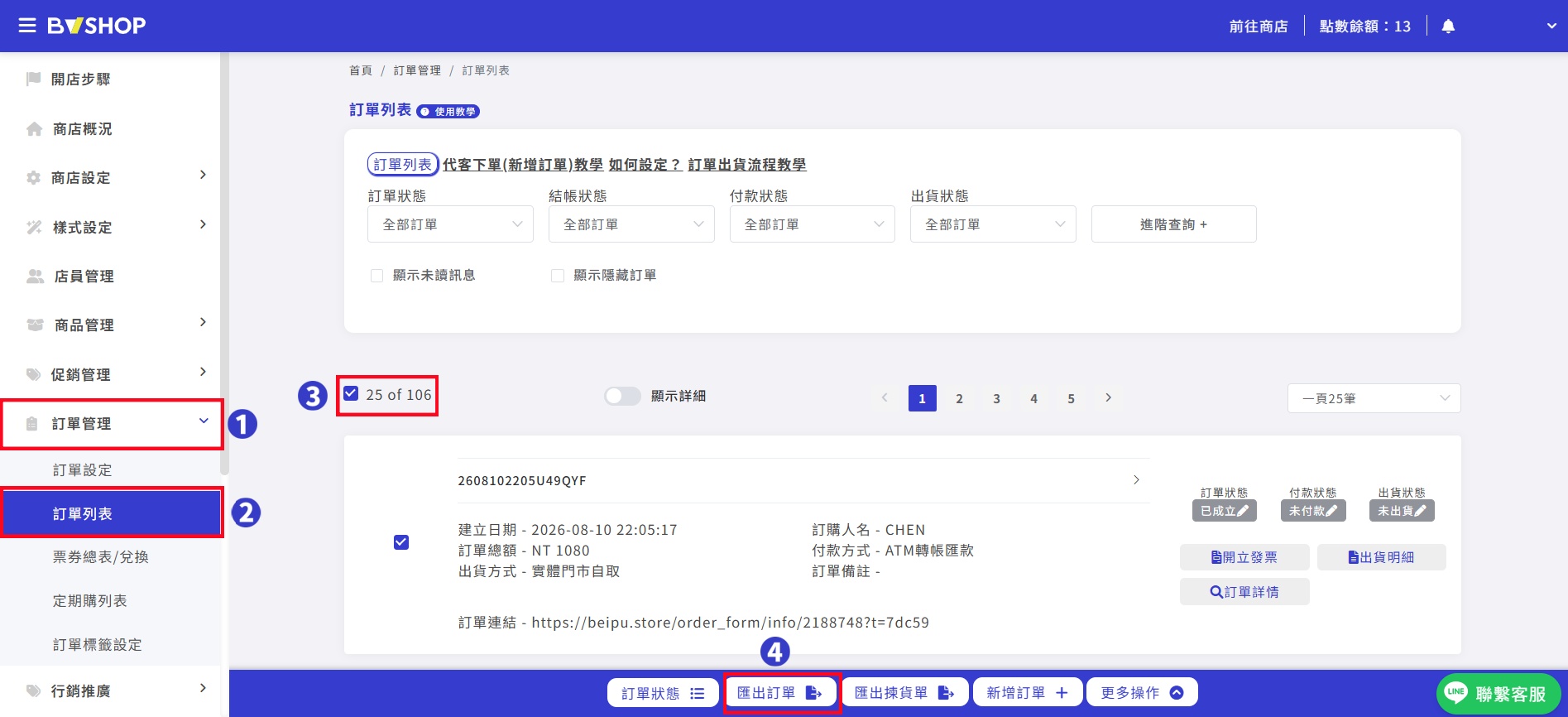Click the 使用教學 help badge
Screen dimensions: 1568x717
448,111
